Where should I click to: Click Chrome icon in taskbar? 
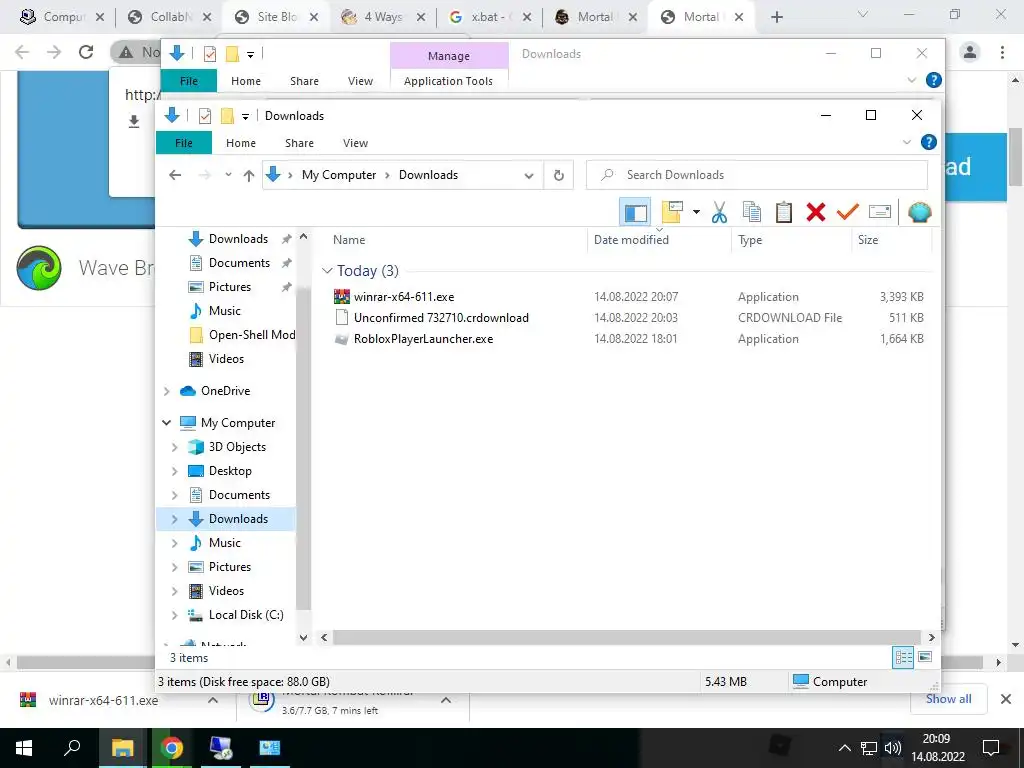point(171,748)
